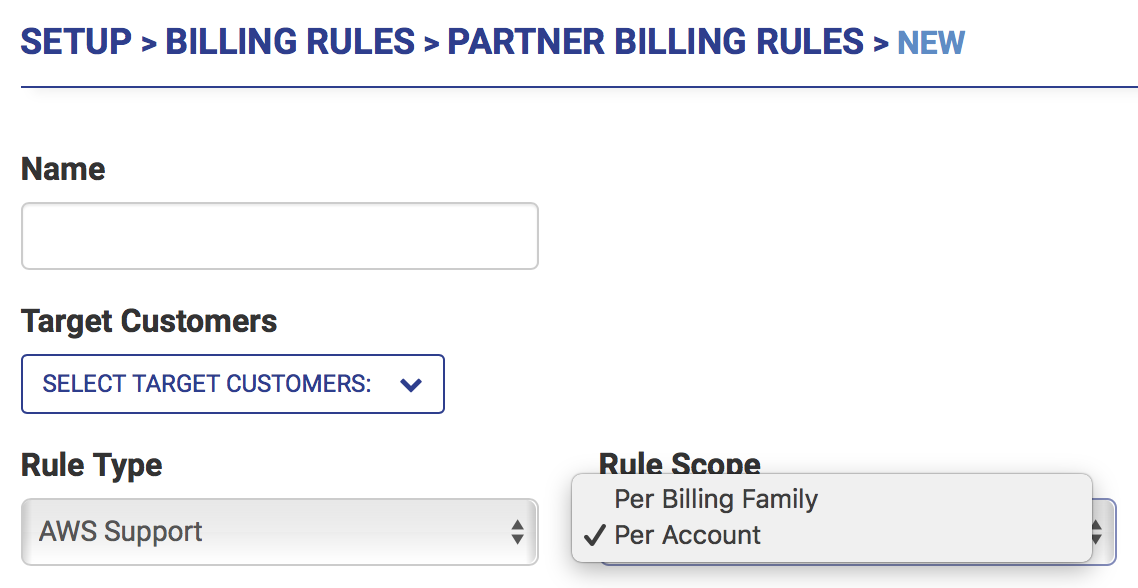
Task: Click the Rule Scope stepper arrows
Action: coord(1100,531)
